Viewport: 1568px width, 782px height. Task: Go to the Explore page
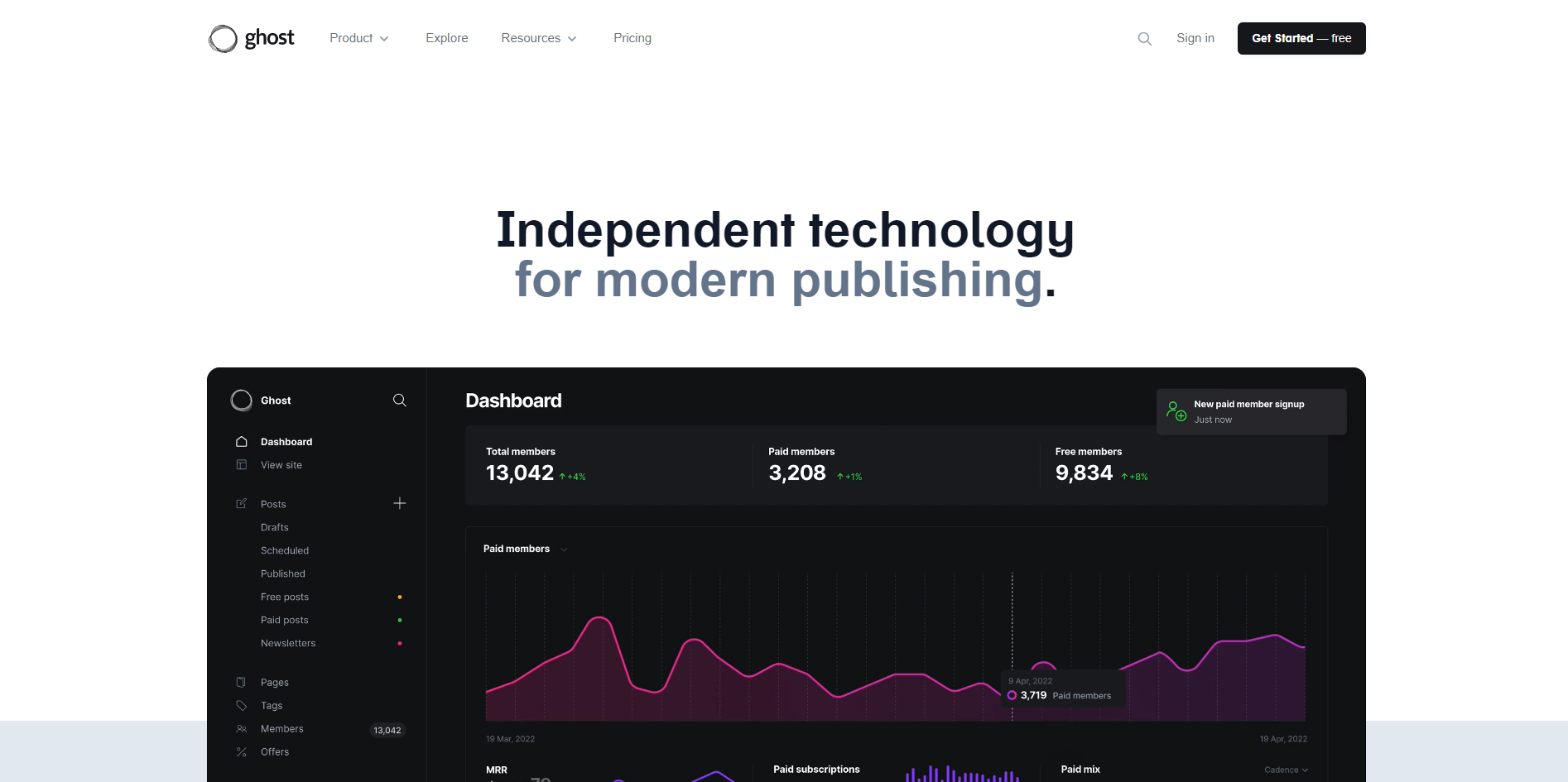[446, 38]
